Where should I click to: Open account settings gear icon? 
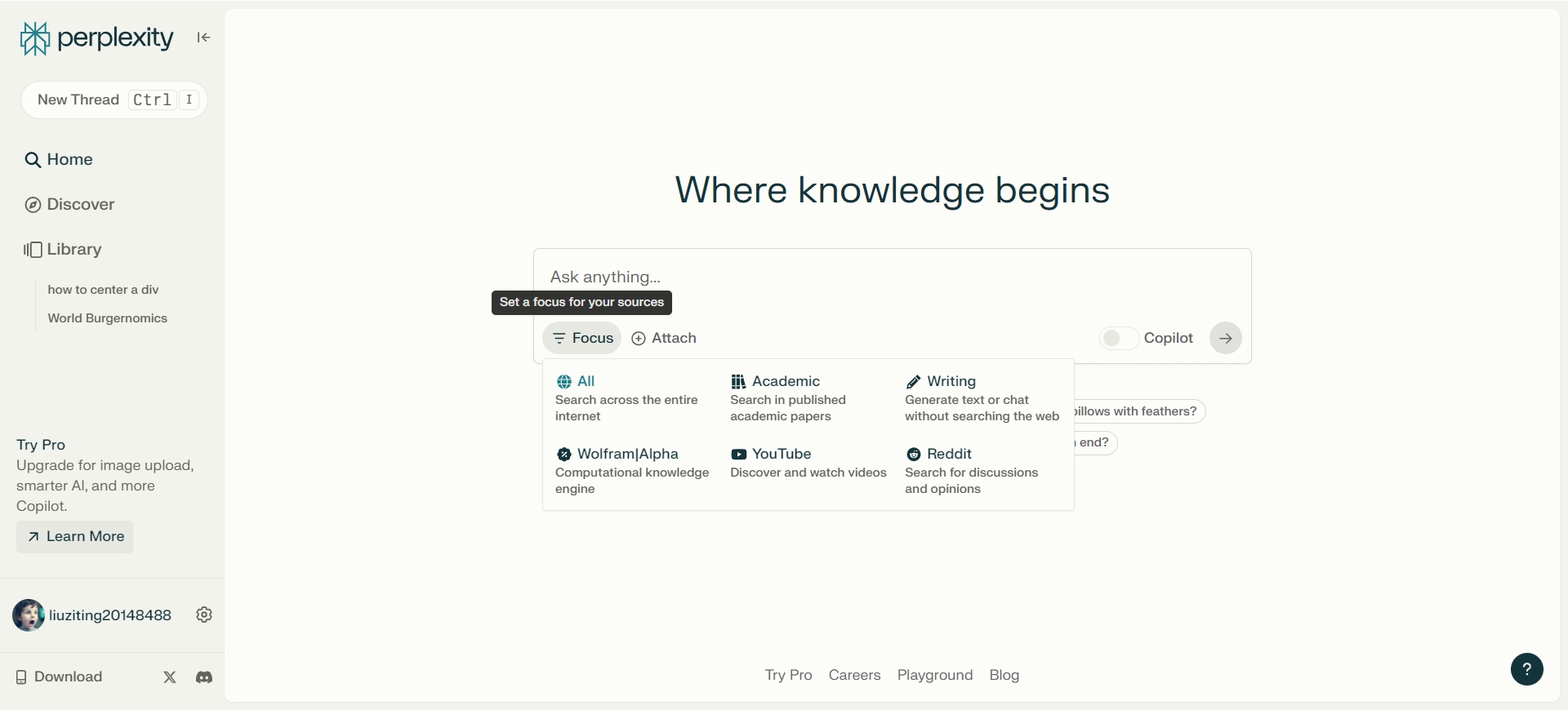point(204,615)
